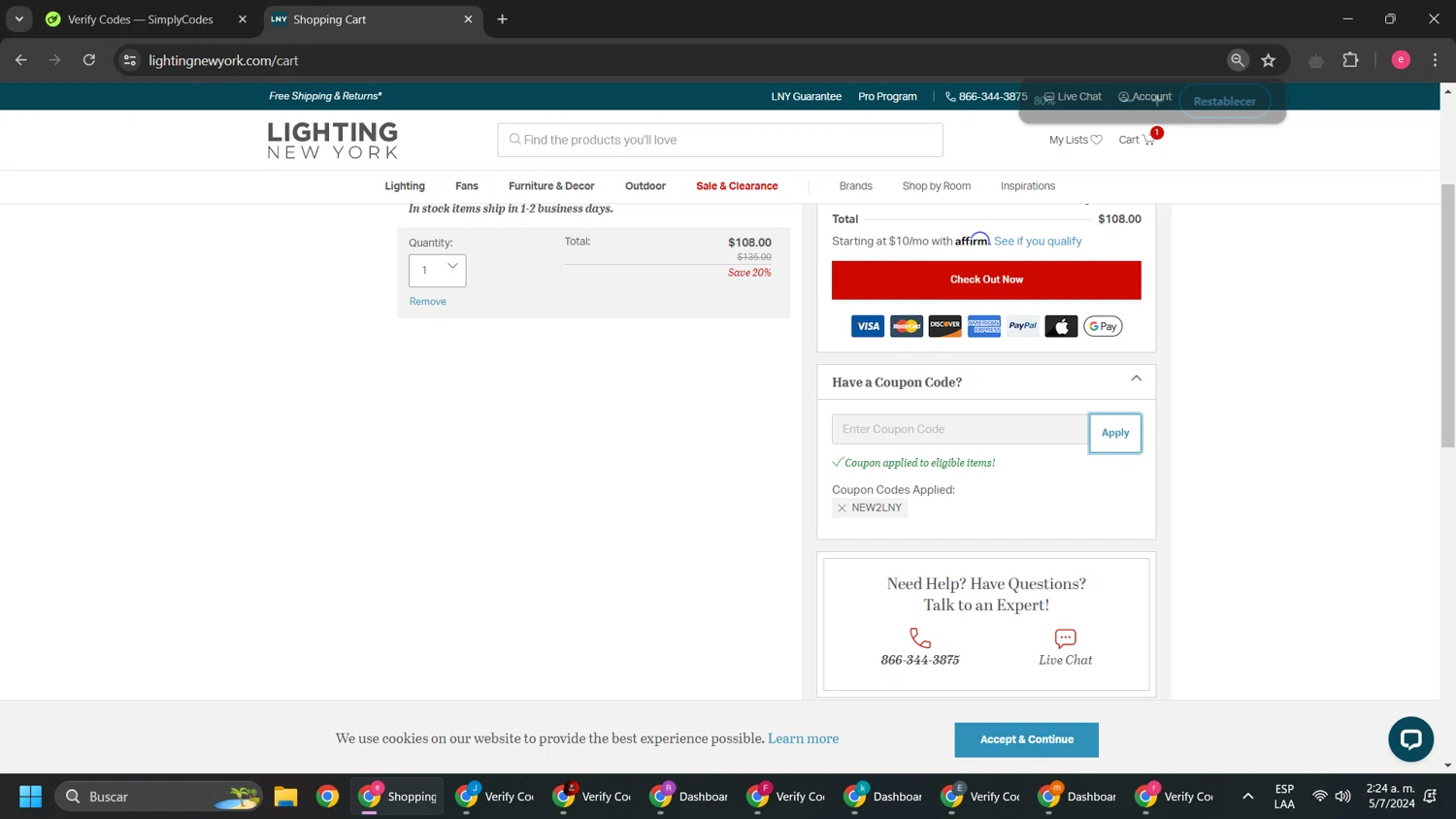The width and height of the screenshot is (1456, 819).
Task: Apply the coupon code
Action: click(x=1115, y=433)
